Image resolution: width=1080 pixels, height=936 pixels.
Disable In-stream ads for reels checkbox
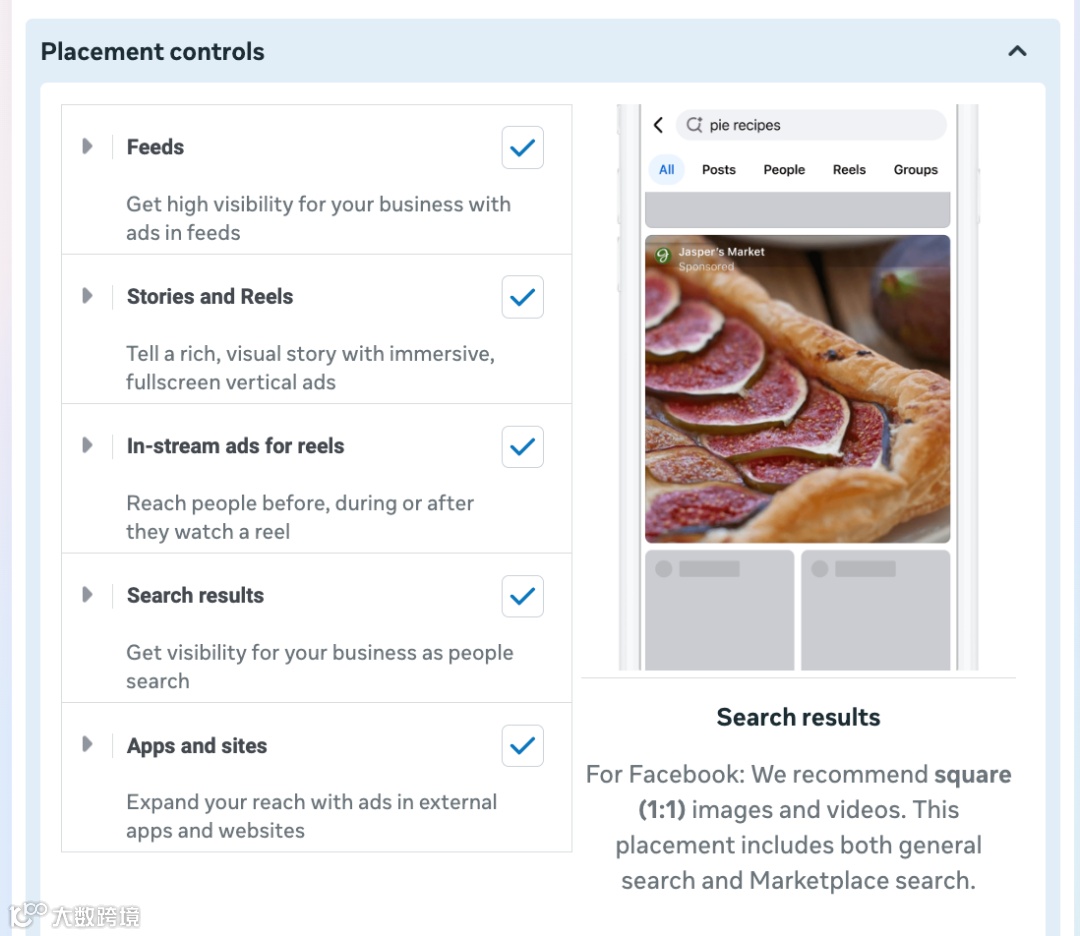tap(522, 447)
